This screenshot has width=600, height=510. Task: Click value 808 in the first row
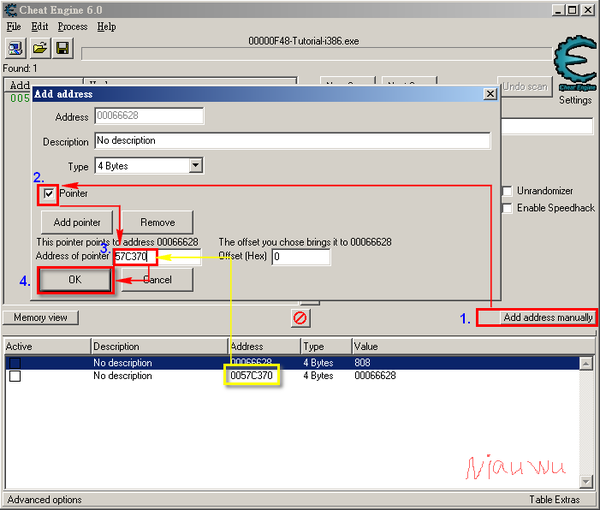point(362,363)
